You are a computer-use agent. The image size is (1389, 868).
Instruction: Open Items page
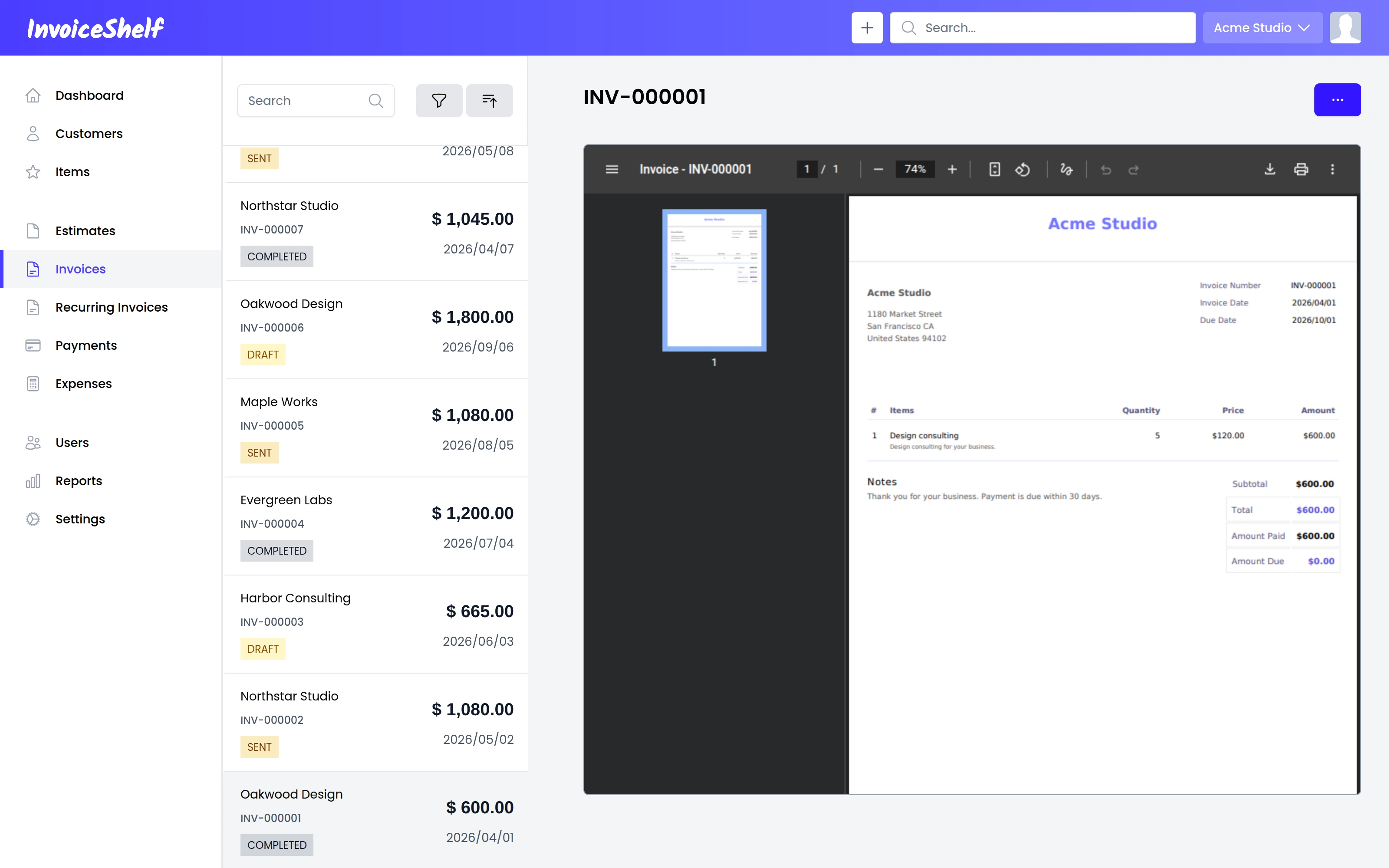(112, 172)
